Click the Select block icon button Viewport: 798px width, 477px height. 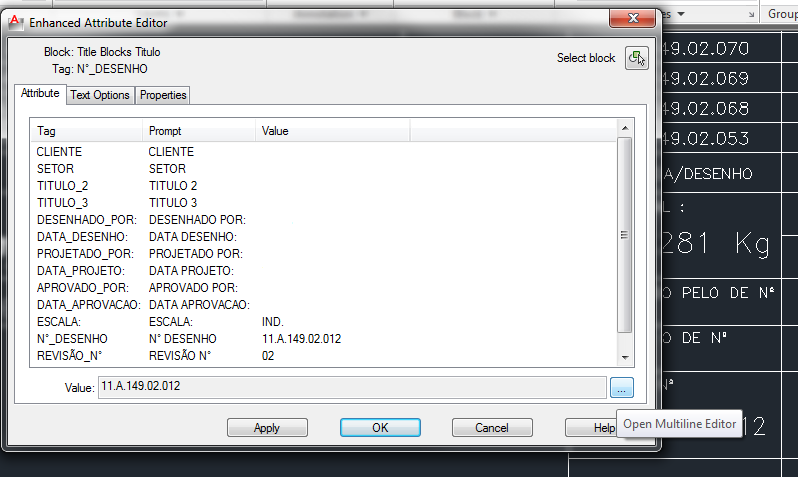click(x=637, y=58)
